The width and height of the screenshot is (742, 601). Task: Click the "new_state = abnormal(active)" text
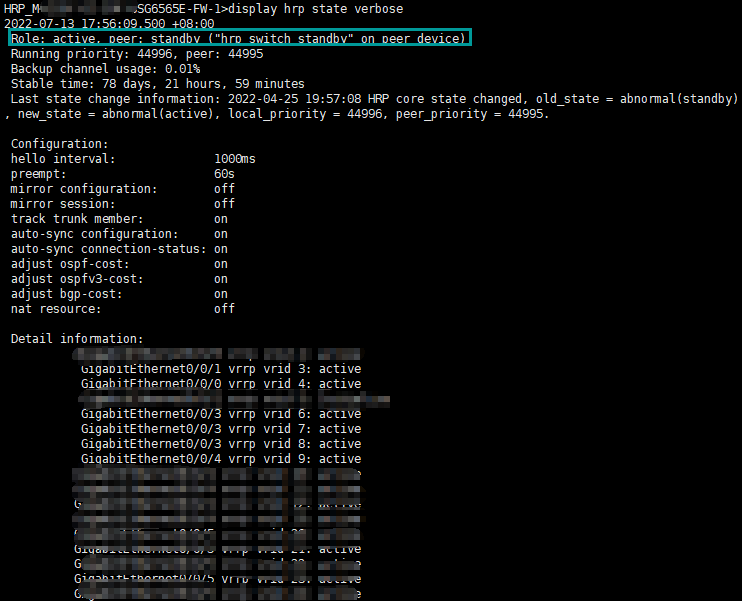tap(115, 114)
